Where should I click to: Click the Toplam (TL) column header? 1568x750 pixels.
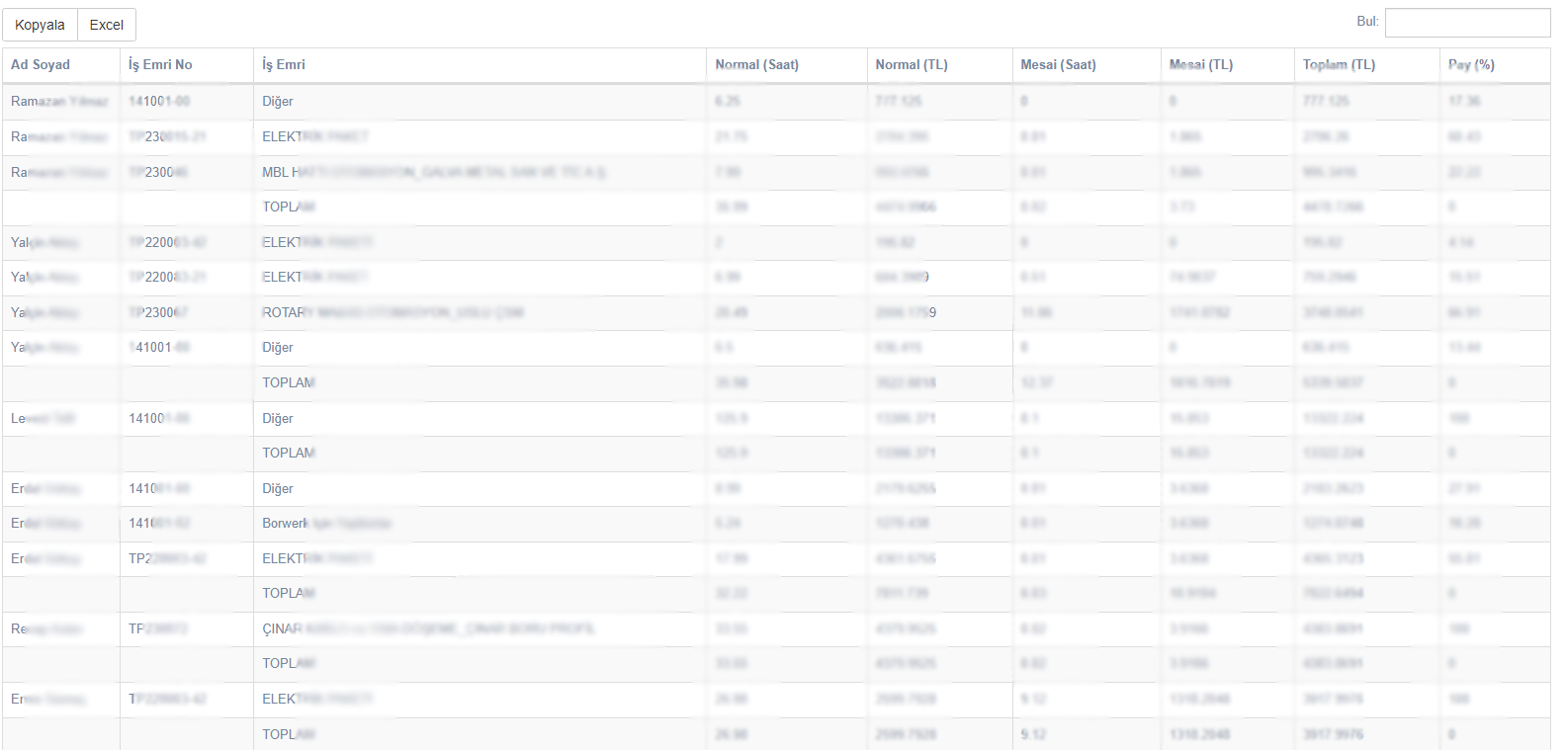click(1339, 64)
